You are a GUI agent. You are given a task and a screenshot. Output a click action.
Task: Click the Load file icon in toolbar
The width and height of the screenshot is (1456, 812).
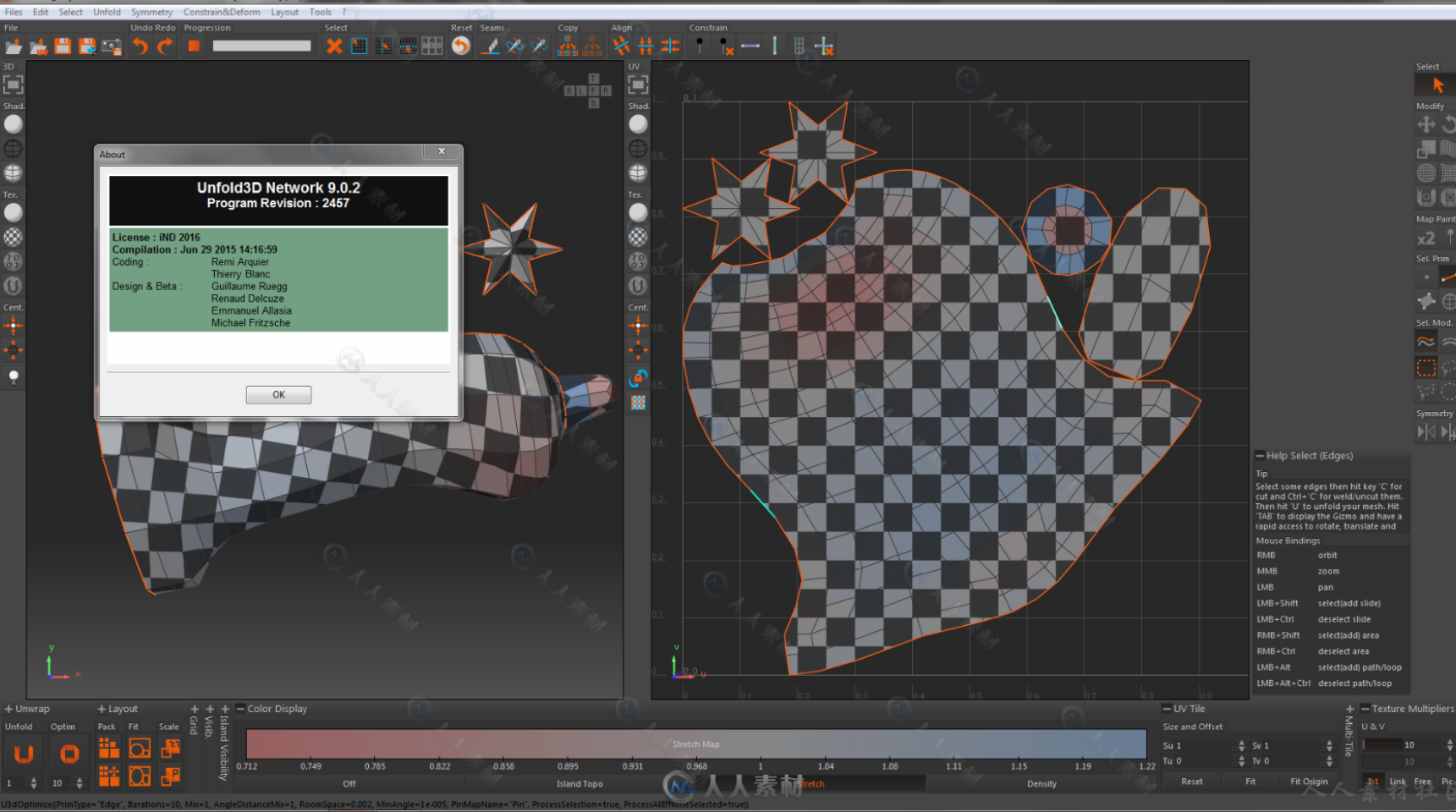coord(14,47)
